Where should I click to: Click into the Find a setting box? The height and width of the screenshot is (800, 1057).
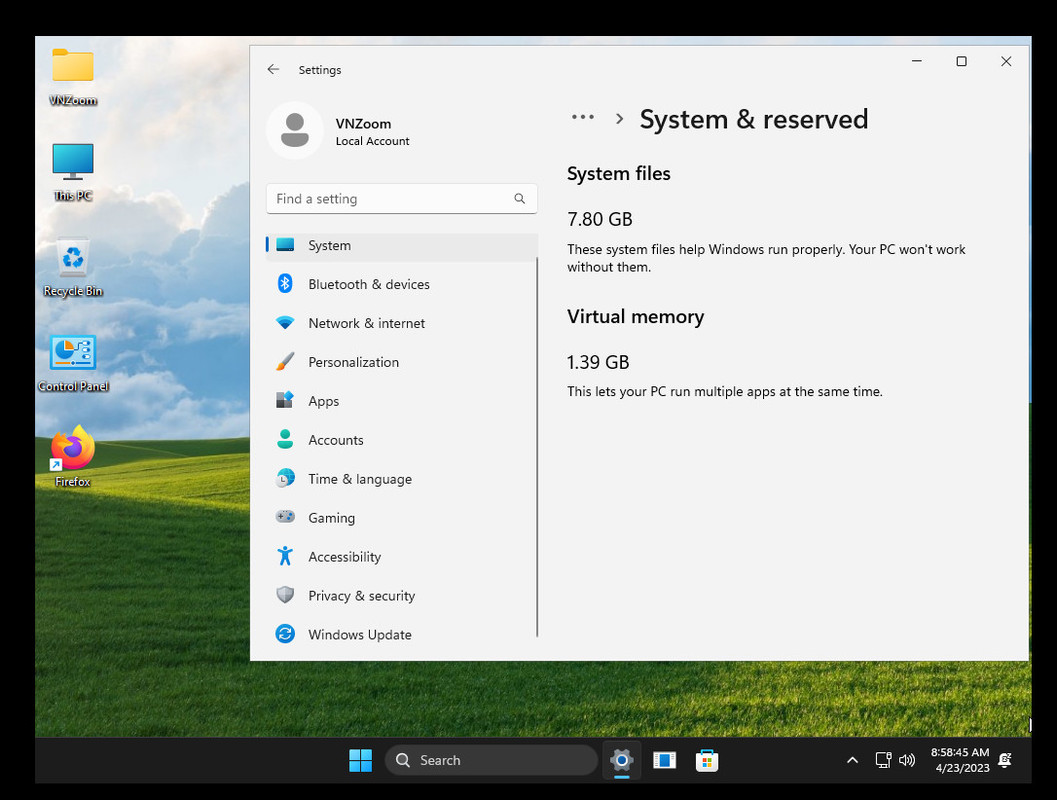(x=402, y=199)
